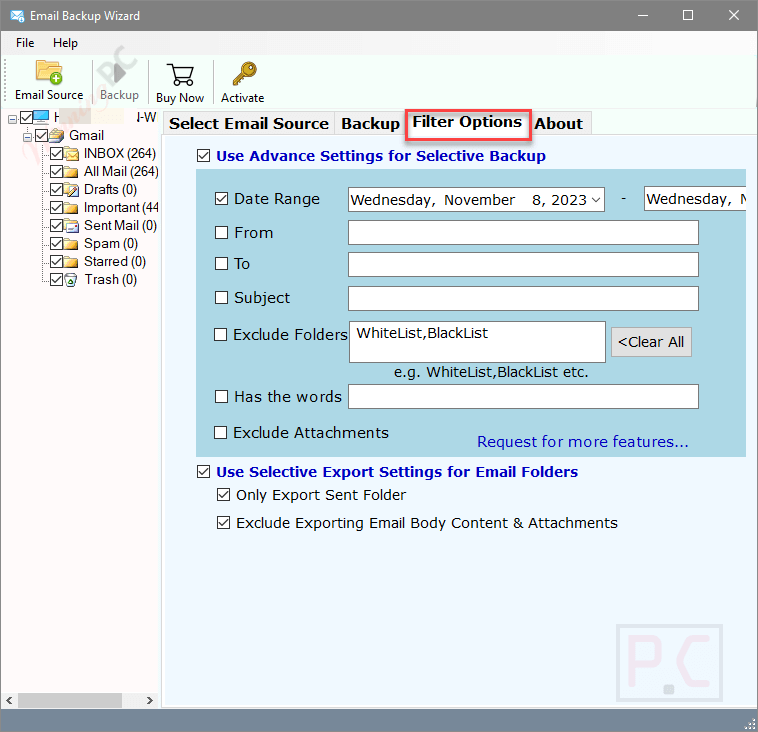The height and width of the screenshot is (732, 758).
Task: Click the Activate key icon
Action: coord(244,73)
